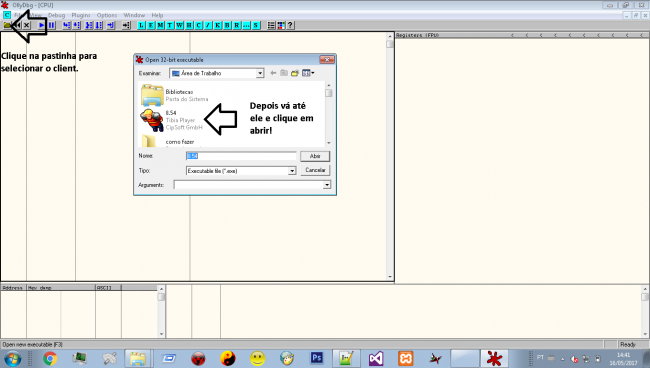Click disassembly pane scroll down arrow
650x368 pixels.
point(390,277)
